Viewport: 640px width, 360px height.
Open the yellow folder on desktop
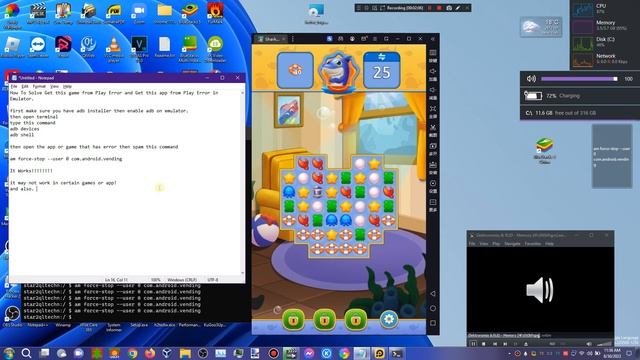(164, 13)
